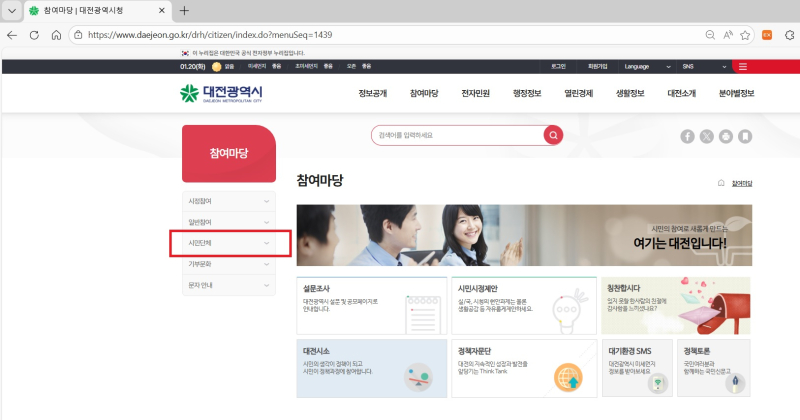Expand the 시민단체 sidebar menu
The width and height of the screenshot is (800, 420).
227,243
